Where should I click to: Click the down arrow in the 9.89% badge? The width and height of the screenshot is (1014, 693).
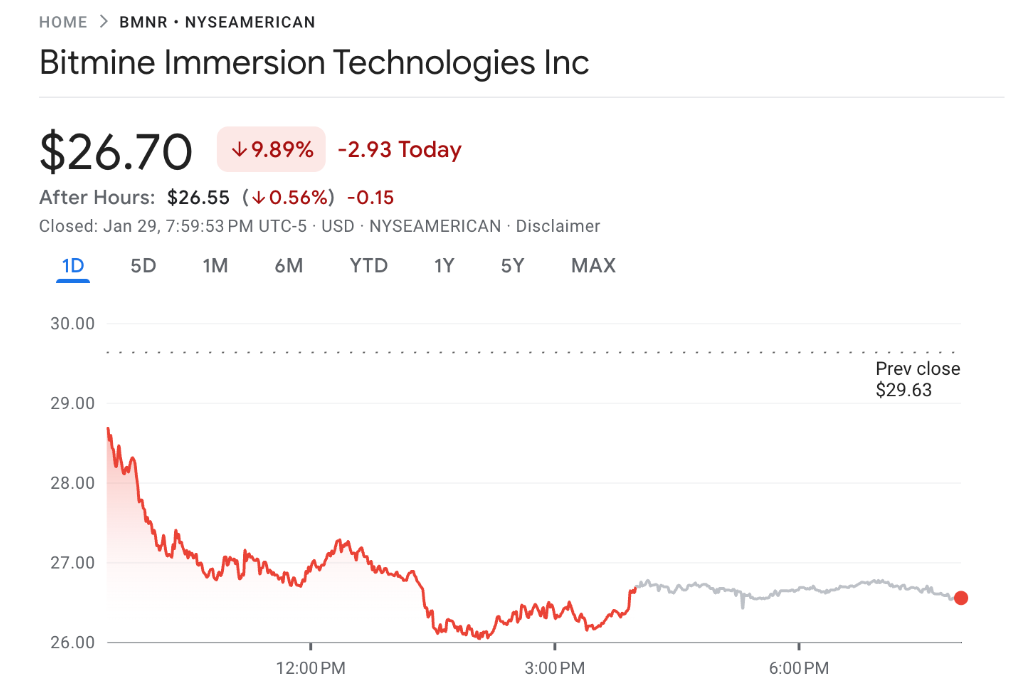coord(239,150)
